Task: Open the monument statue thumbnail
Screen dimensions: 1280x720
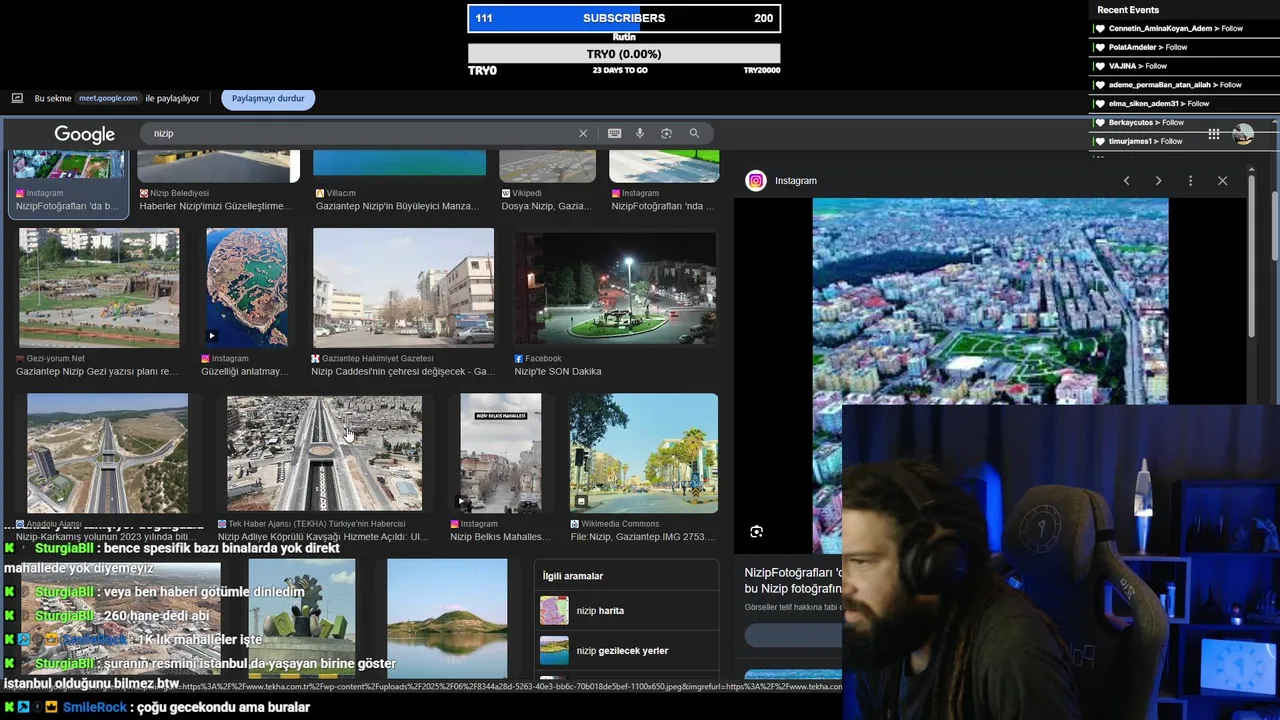Action: [302, 618]
